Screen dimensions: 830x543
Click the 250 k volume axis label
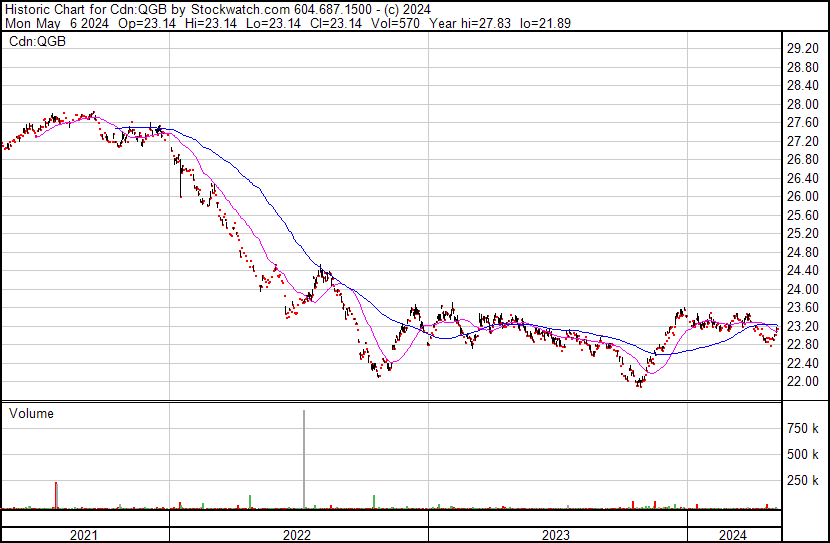pyautogui.click(x=805, y=480)
